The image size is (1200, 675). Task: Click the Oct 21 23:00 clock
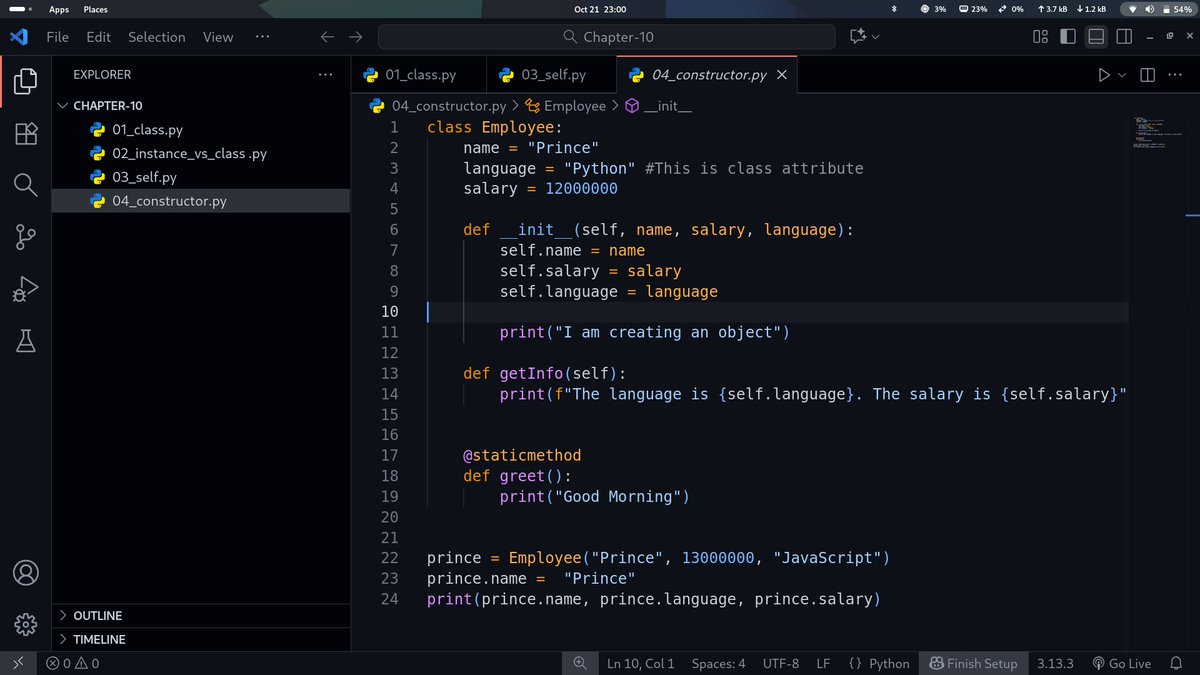[599, 9]
